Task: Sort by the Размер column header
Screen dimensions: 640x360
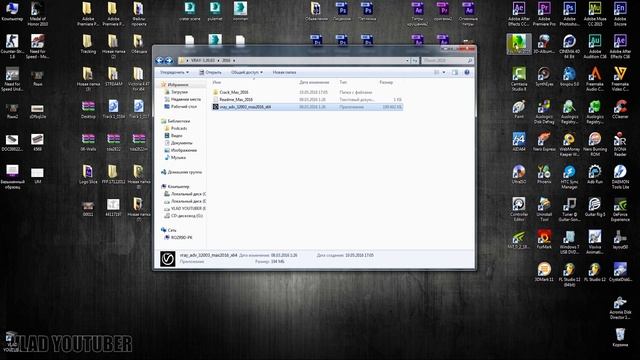Action: pos(386,82)
